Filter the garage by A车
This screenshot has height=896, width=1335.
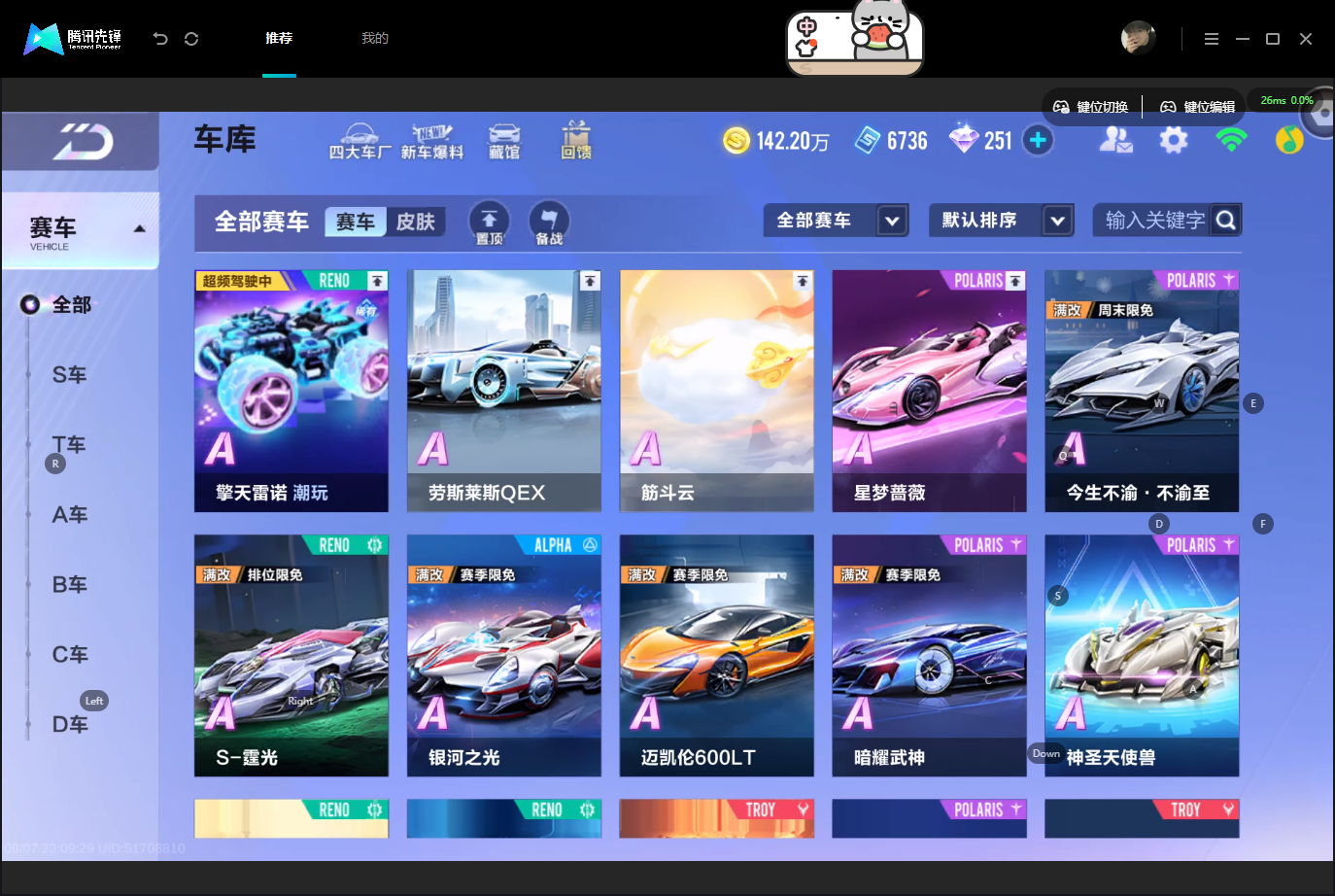70,515
